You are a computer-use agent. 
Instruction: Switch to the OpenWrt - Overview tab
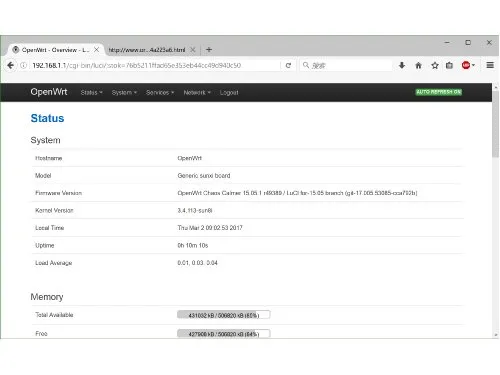55,50
